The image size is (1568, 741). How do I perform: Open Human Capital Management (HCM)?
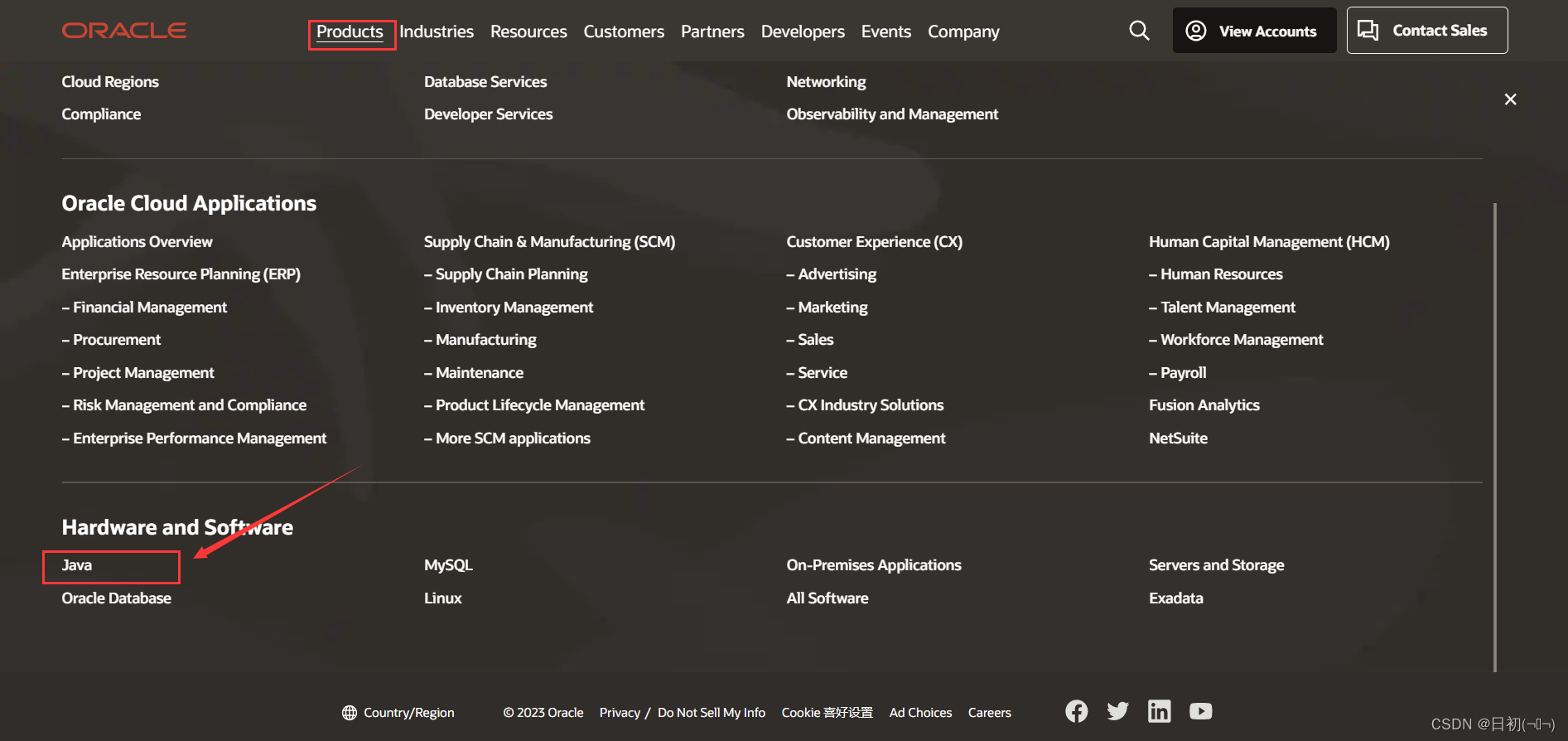(x=1269, y=242)
